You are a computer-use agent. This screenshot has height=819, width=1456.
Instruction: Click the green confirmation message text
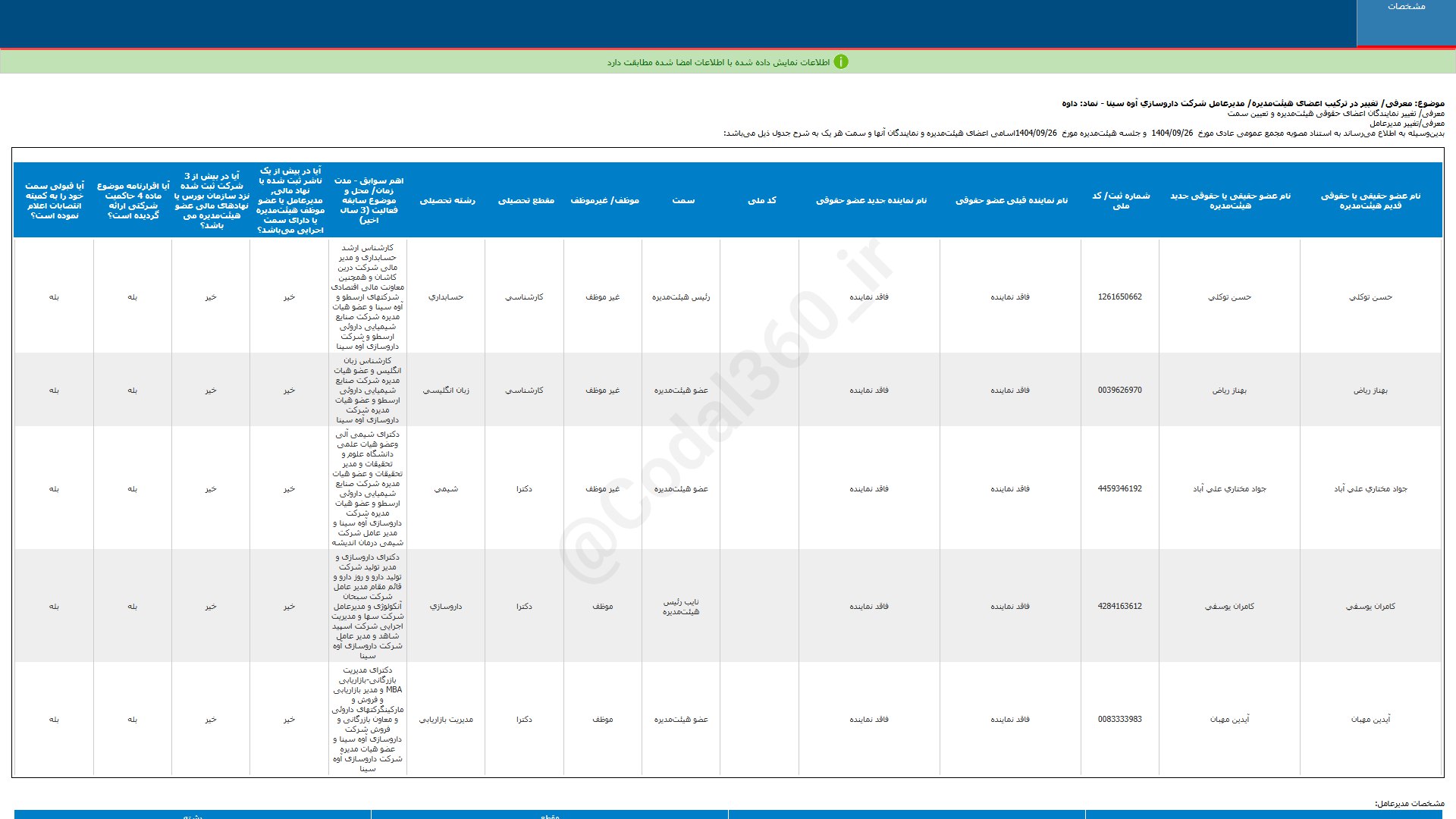click(x=718, y=62)
